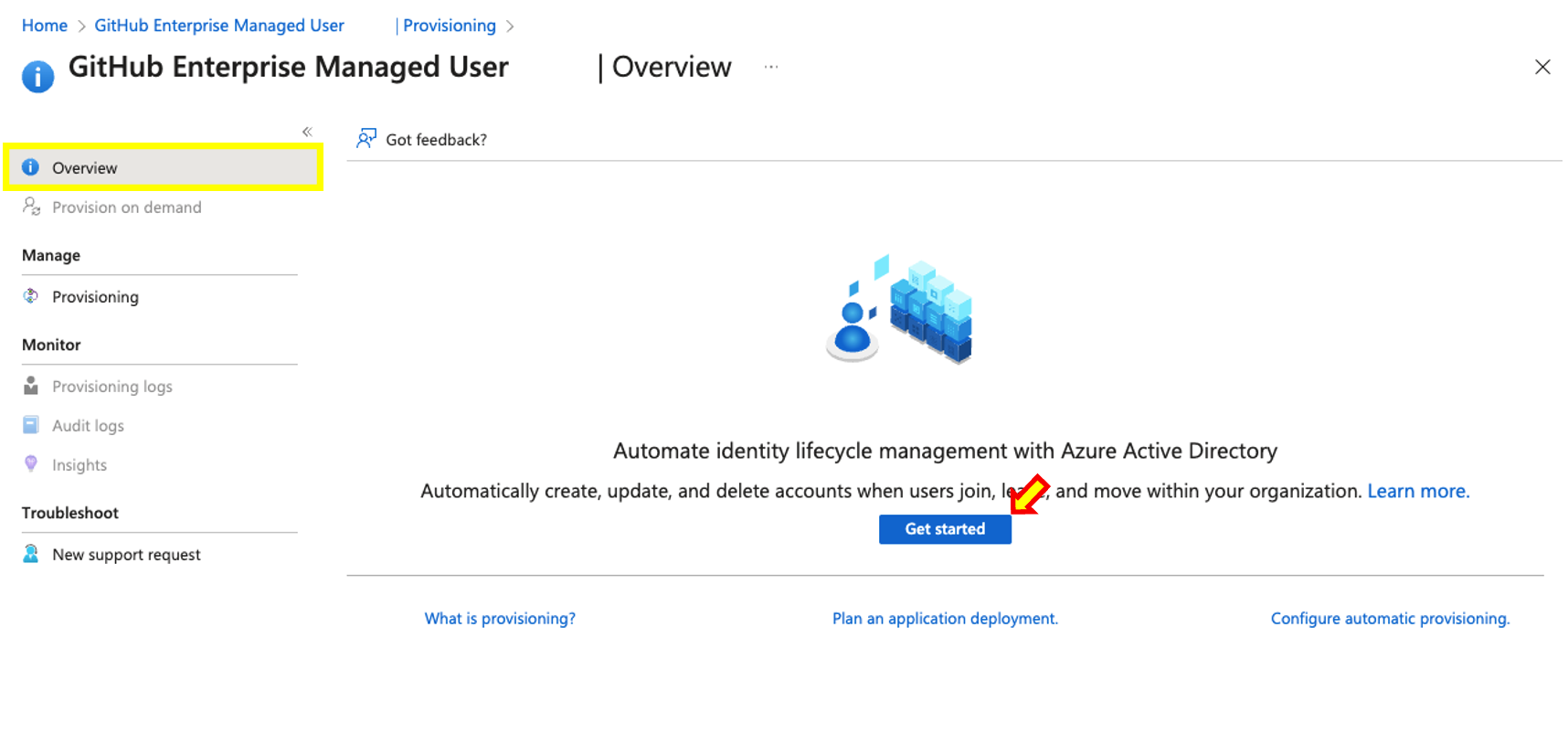Open Overview in the sidebar

pos(163,167)
